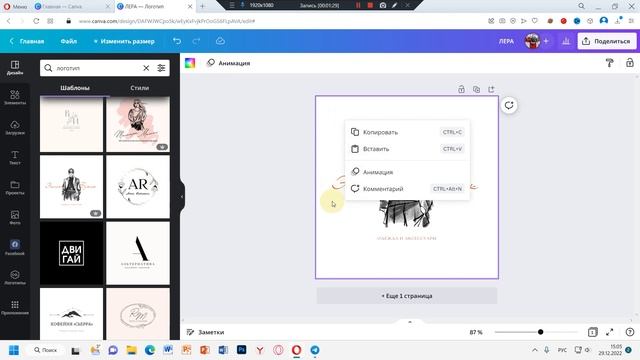Open search filters icon

[x=161, y=68]
